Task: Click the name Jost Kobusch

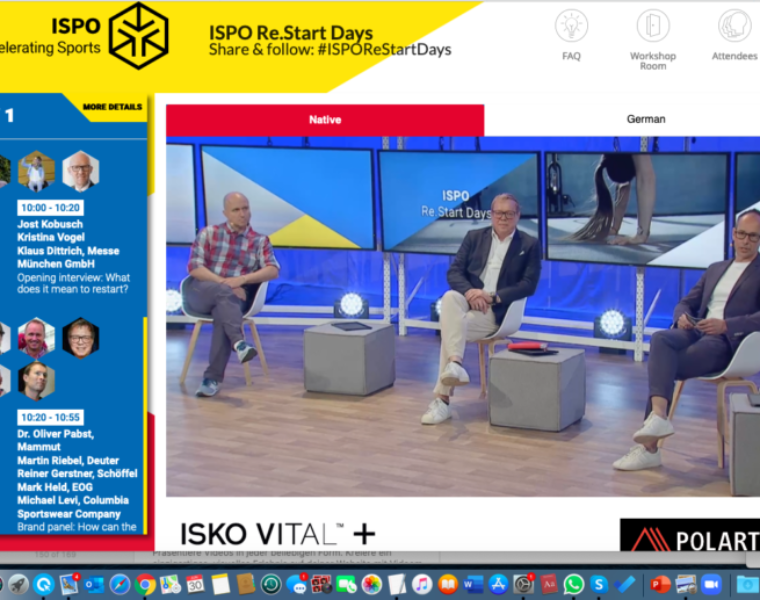Action: 50,224
